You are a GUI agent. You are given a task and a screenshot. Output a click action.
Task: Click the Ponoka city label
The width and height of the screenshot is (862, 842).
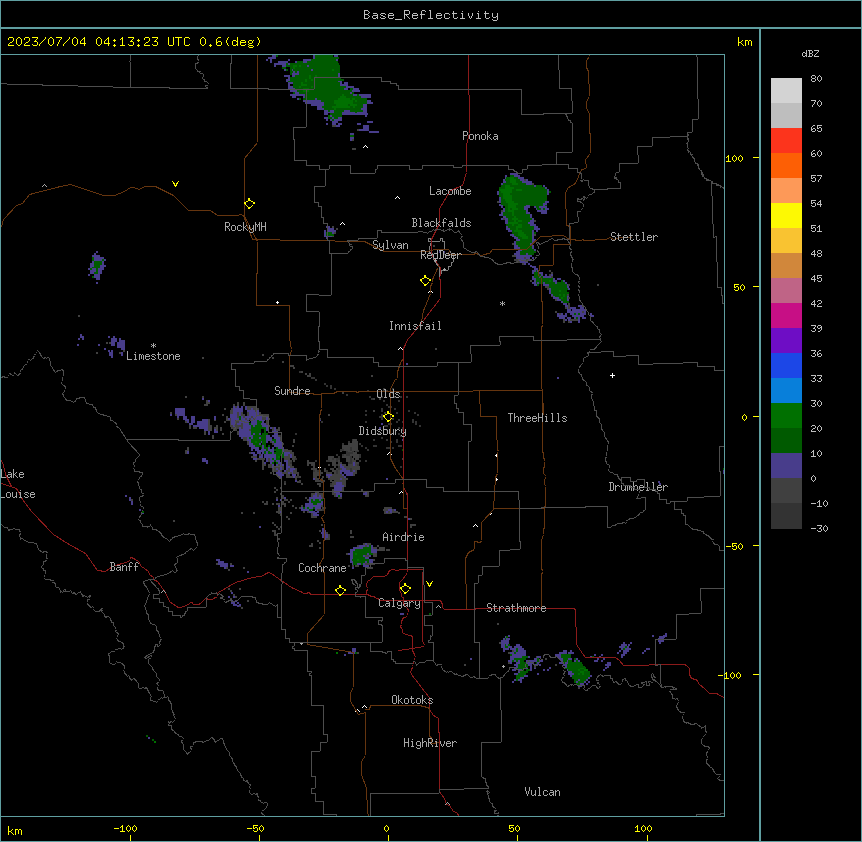click(480, 136)
